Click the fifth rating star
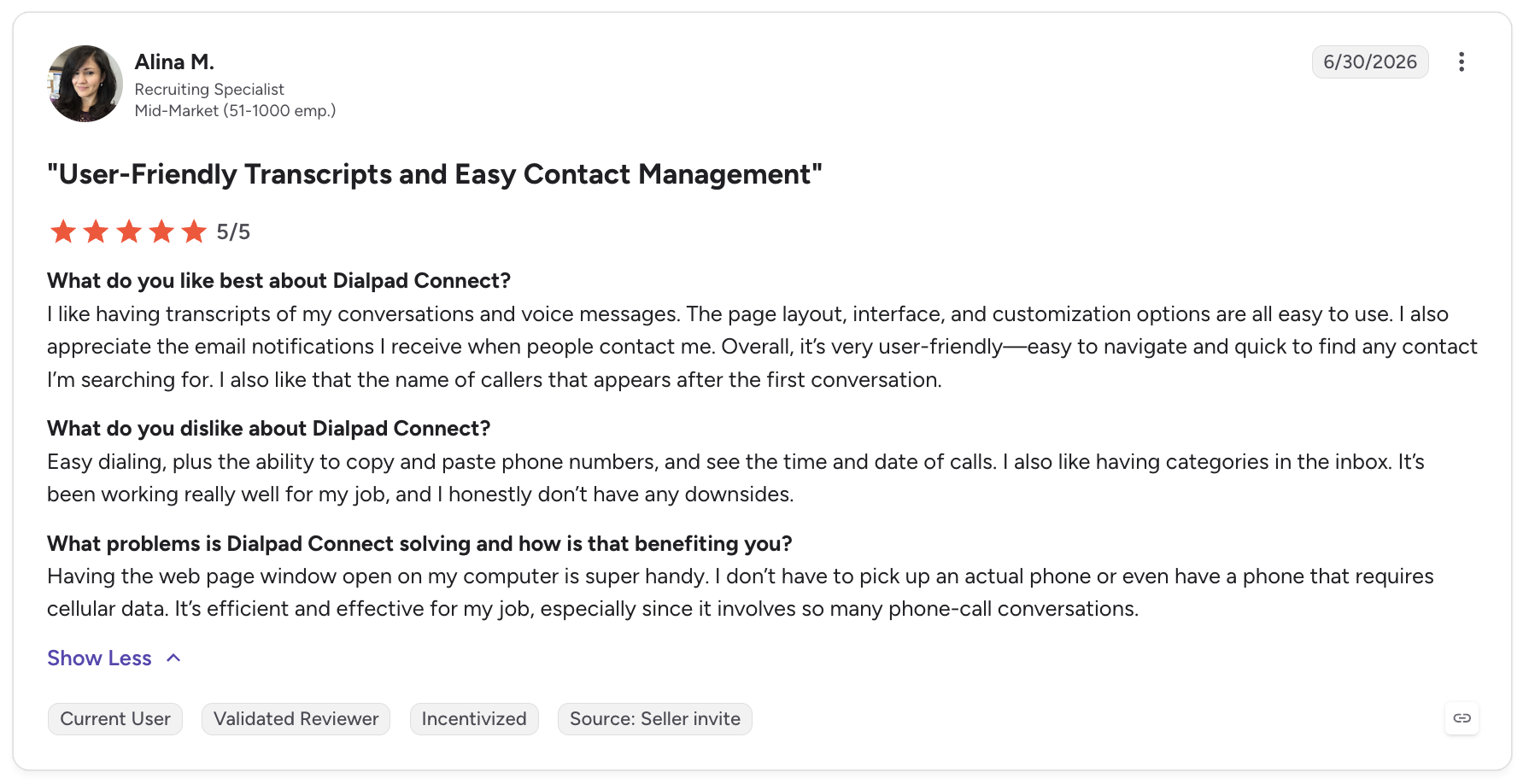This screenshot has height=784, width=1529. point(194,231)
